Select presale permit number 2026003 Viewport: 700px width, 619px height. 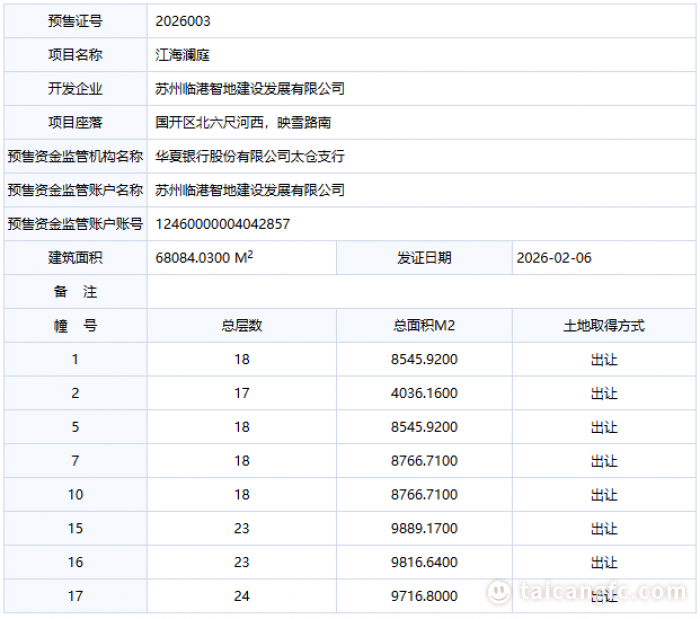click(183, 21)
